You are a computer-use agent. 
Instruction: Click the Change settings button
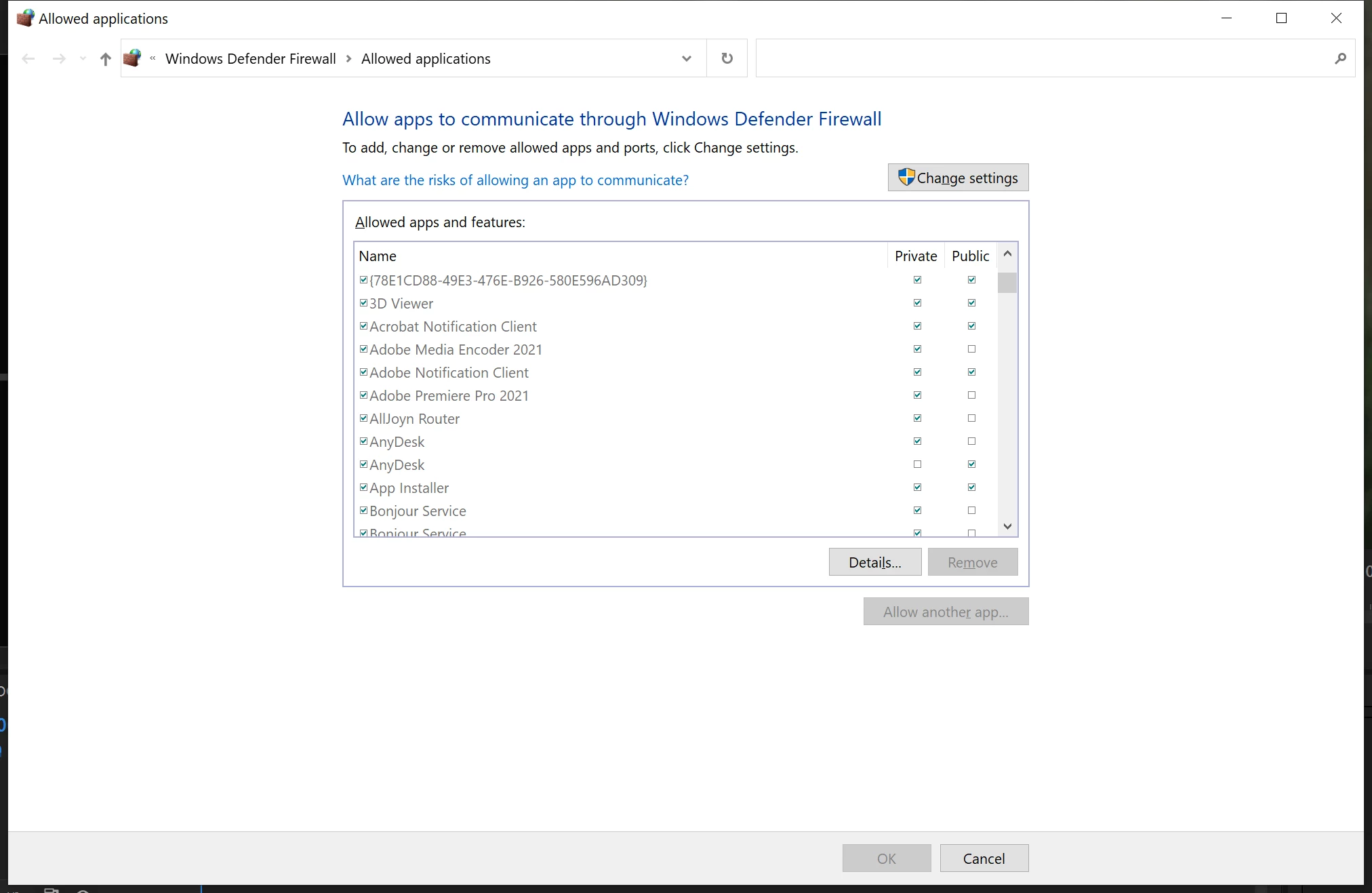pyautogui.click(x=958, y=178)
